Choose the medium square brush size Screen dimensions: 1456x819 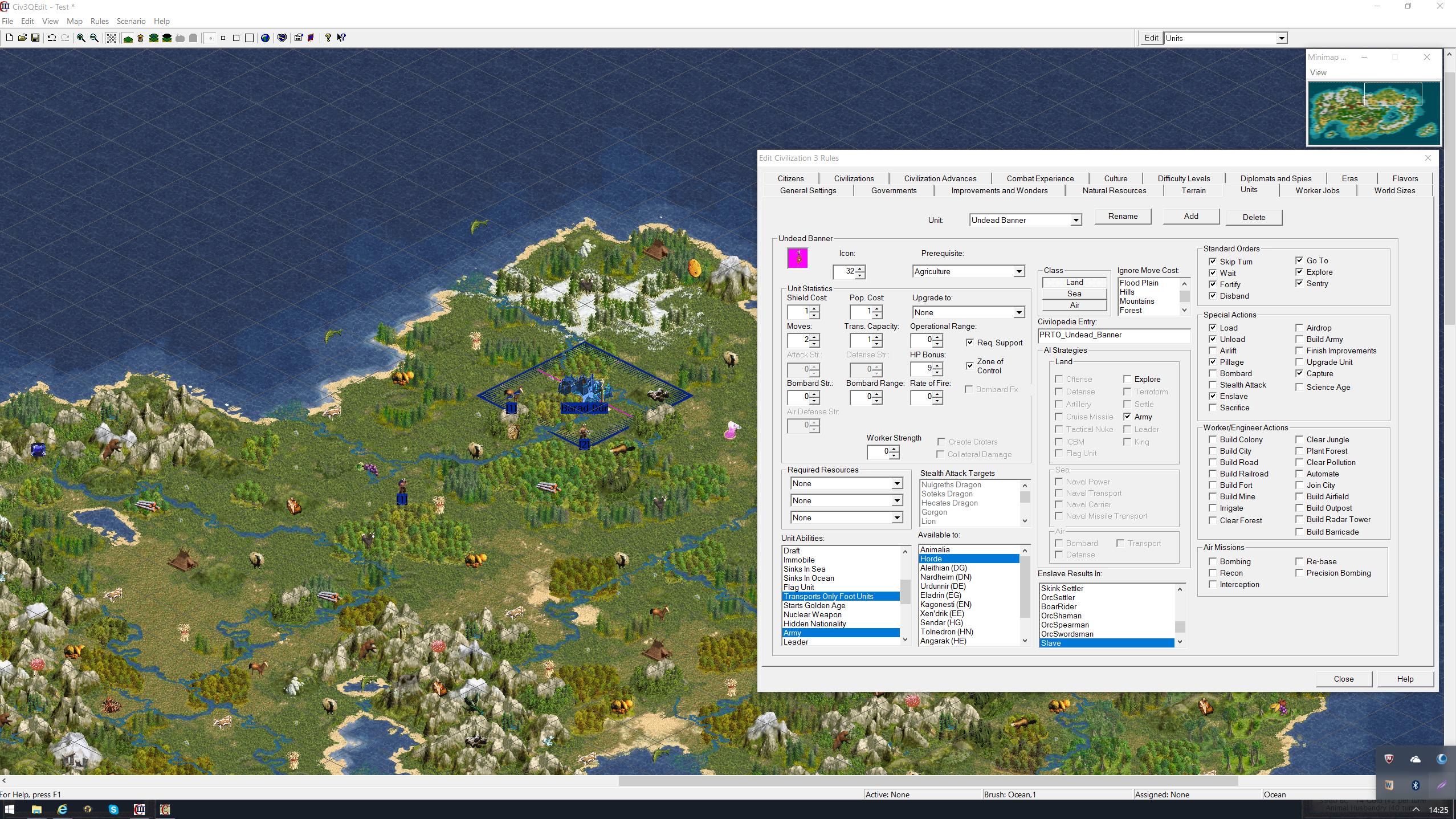236,38
